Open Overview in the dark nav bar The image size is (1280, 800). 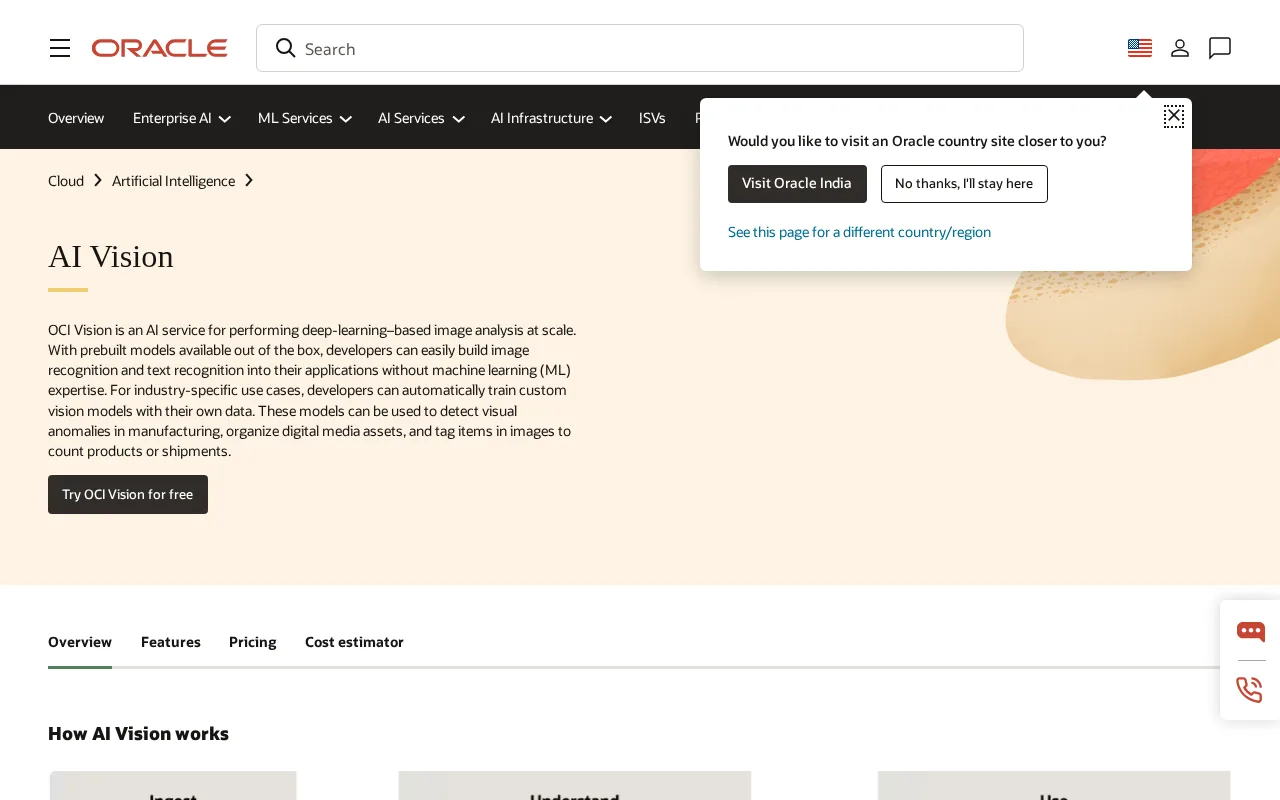click(x=76, y=118)
